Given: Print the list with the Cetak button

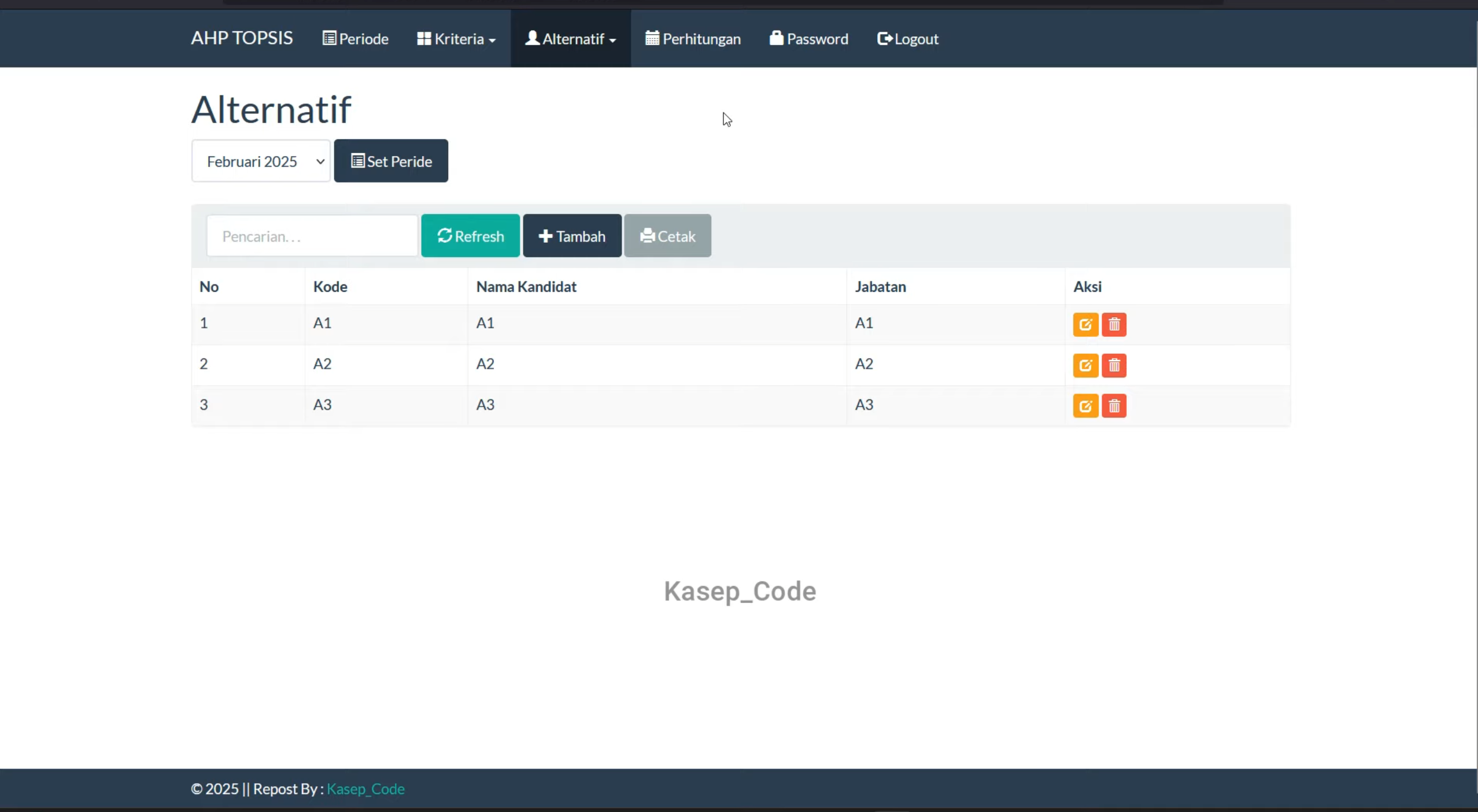Looking at the screenshot, I should click(x=667, y=236).
